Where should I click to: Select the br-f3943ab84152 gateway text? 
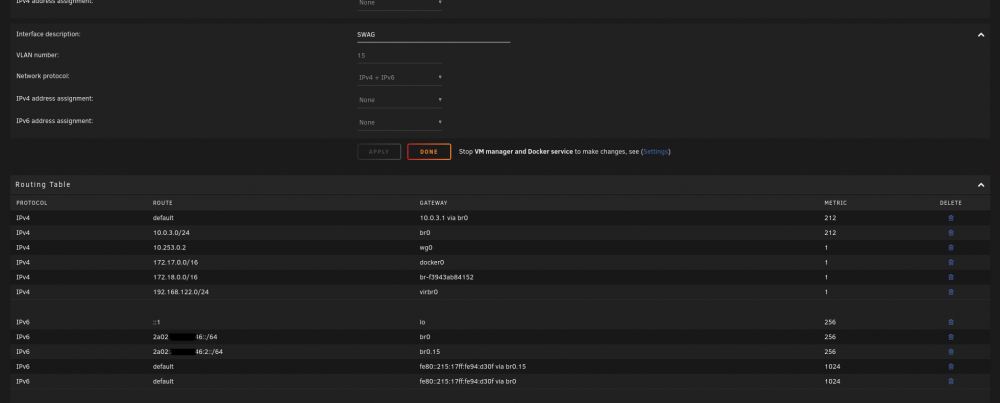coord(446,277)
